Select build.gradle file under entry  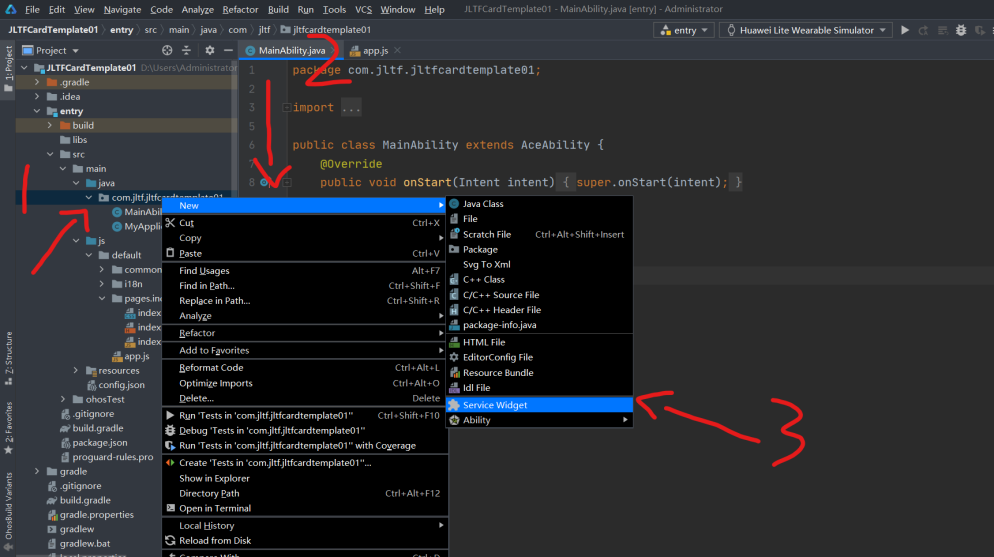96,427
